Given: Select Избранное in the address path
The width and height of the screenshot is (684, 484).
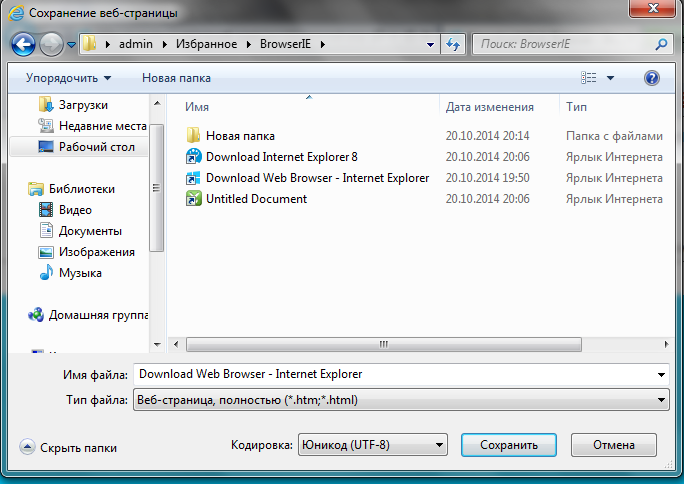Looking at the screenshot, I should 206,44.
